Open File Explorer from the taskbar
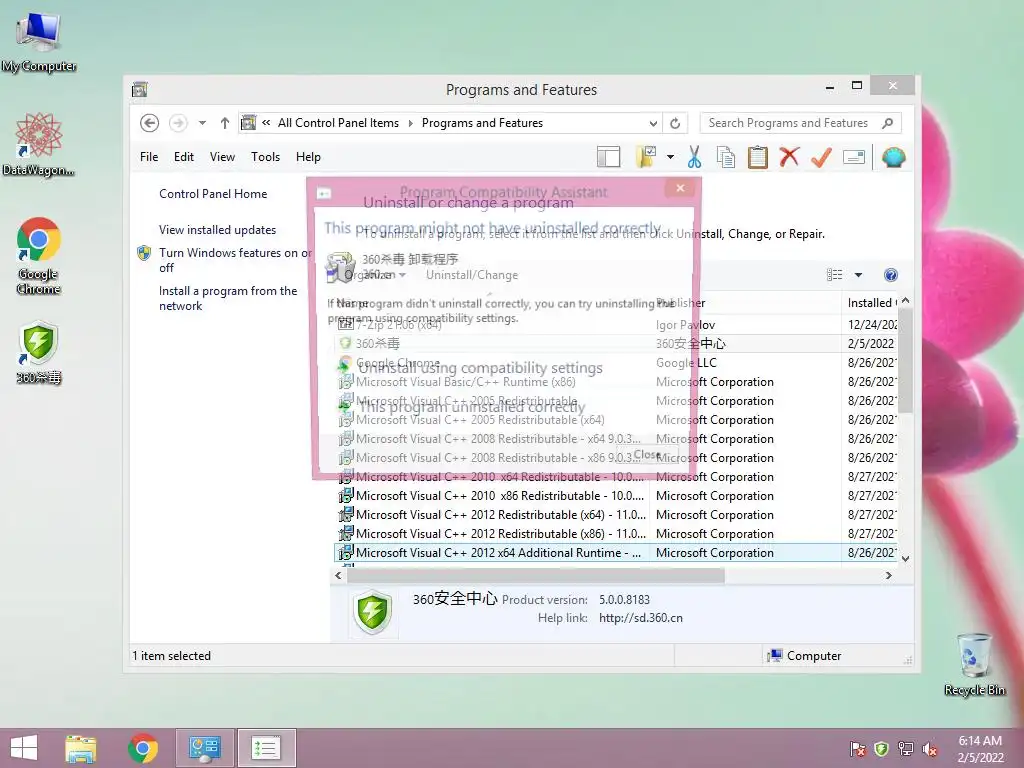This screenshot has height=768, width=1024. coord(81,748)
